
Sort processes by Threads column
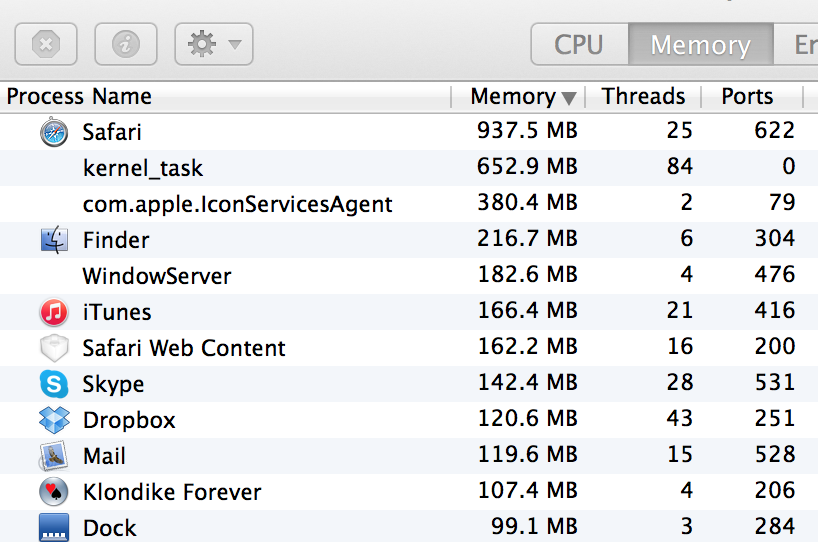[643, 97]
